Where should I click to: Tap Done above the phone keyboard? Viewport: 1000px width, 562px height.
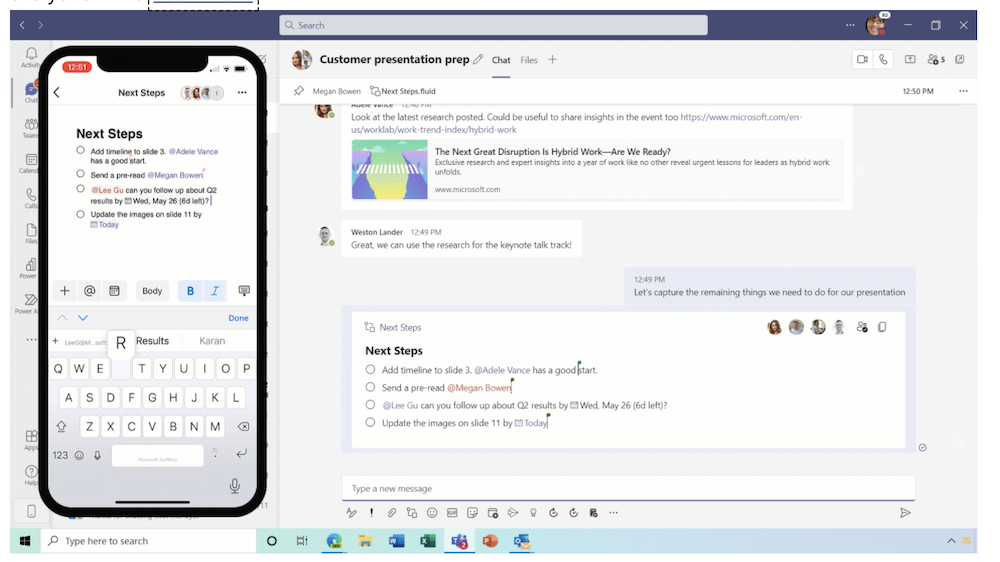(239, 318)
